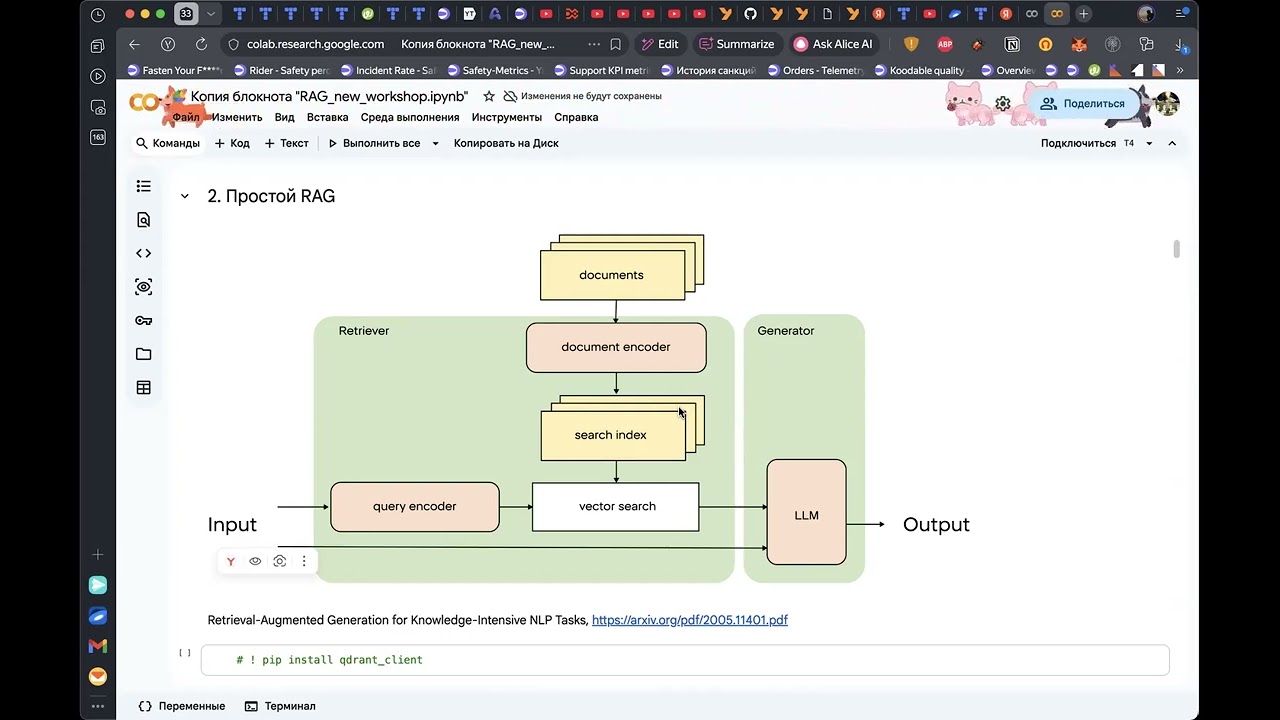Open the 'Выполнить все' dropdown arrow
The width and height of the screenshot is (1280, 720).
click(435, 143)
